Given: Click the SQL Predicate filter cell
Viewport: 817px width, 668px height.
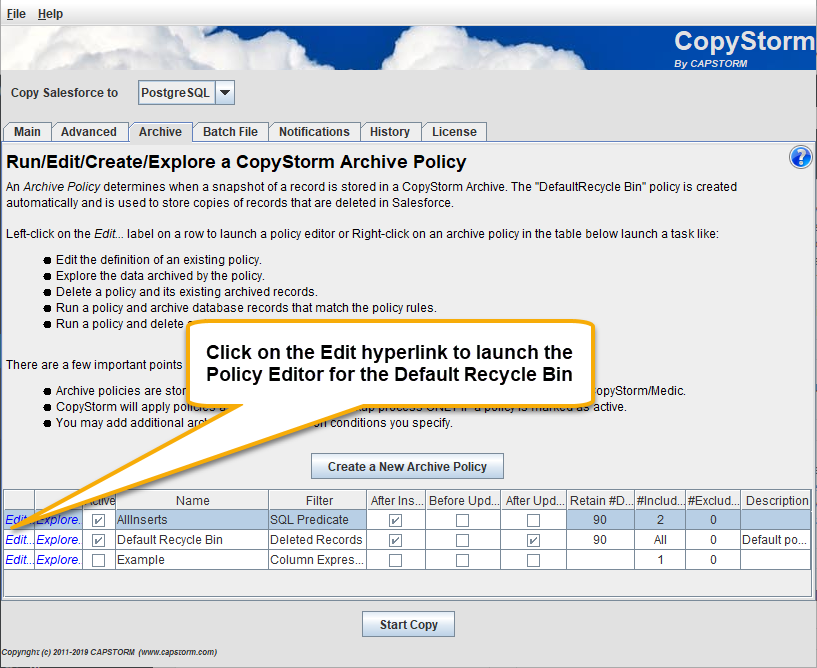Looking at the screenshot, I should point(317,520).
